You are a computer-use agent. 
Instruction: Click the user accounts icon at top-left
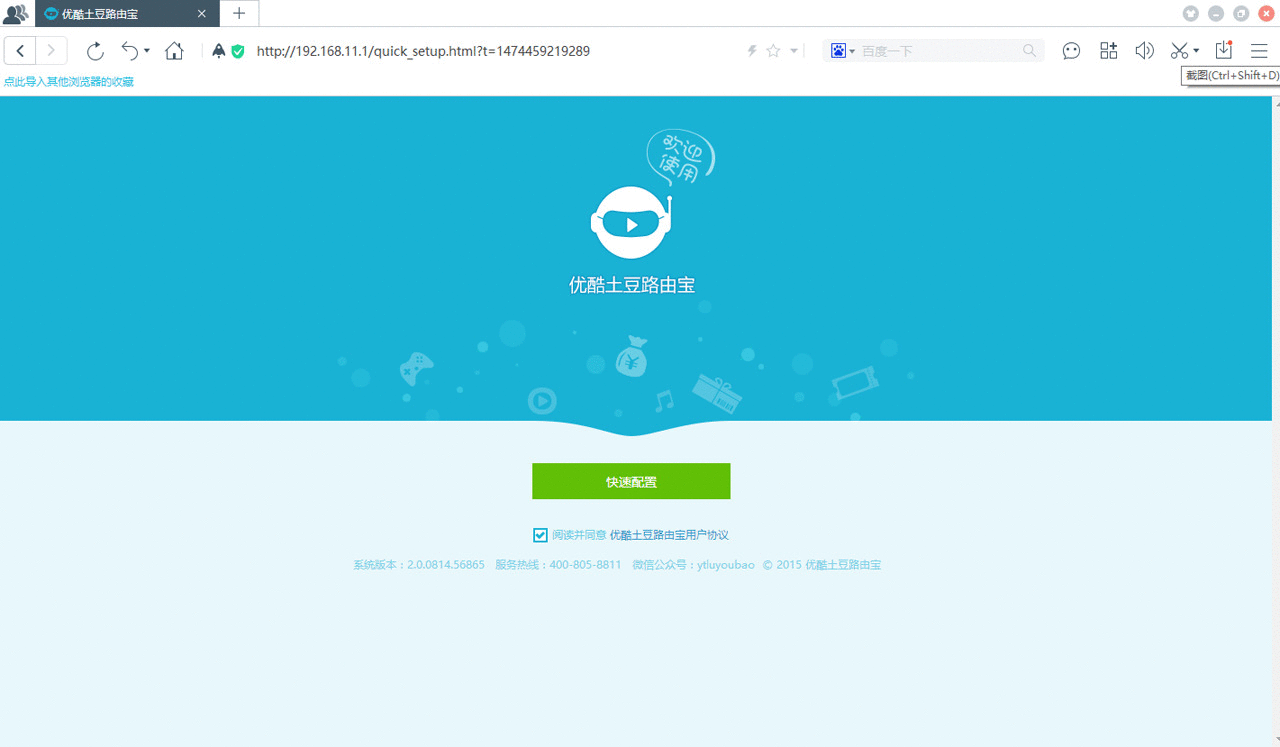pos(16,14)
